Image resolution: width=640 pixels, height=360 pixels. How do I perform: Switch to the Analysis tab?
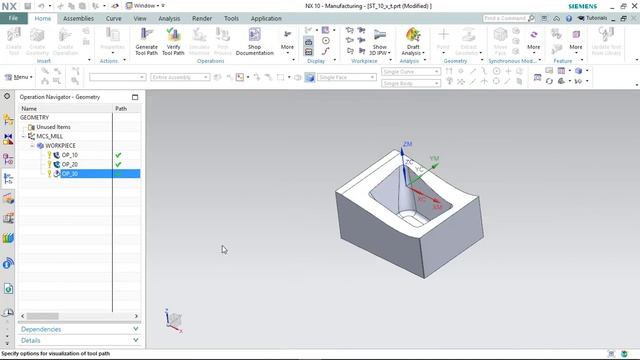[x=169, y=18]
